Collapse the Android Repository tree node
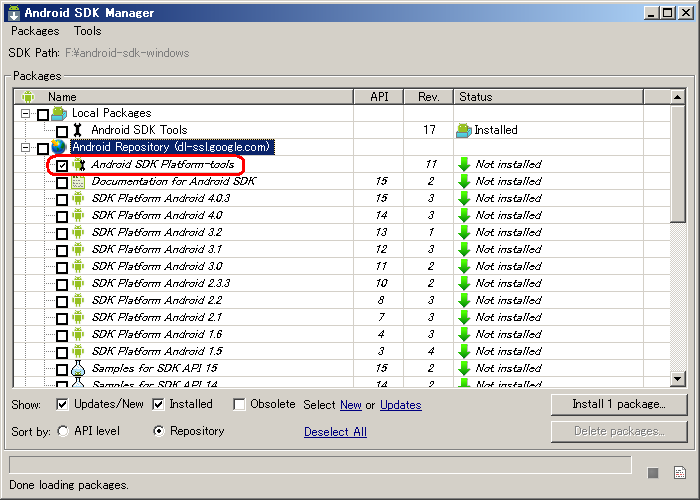Screen dimensions: 700x500 point(25,147)
